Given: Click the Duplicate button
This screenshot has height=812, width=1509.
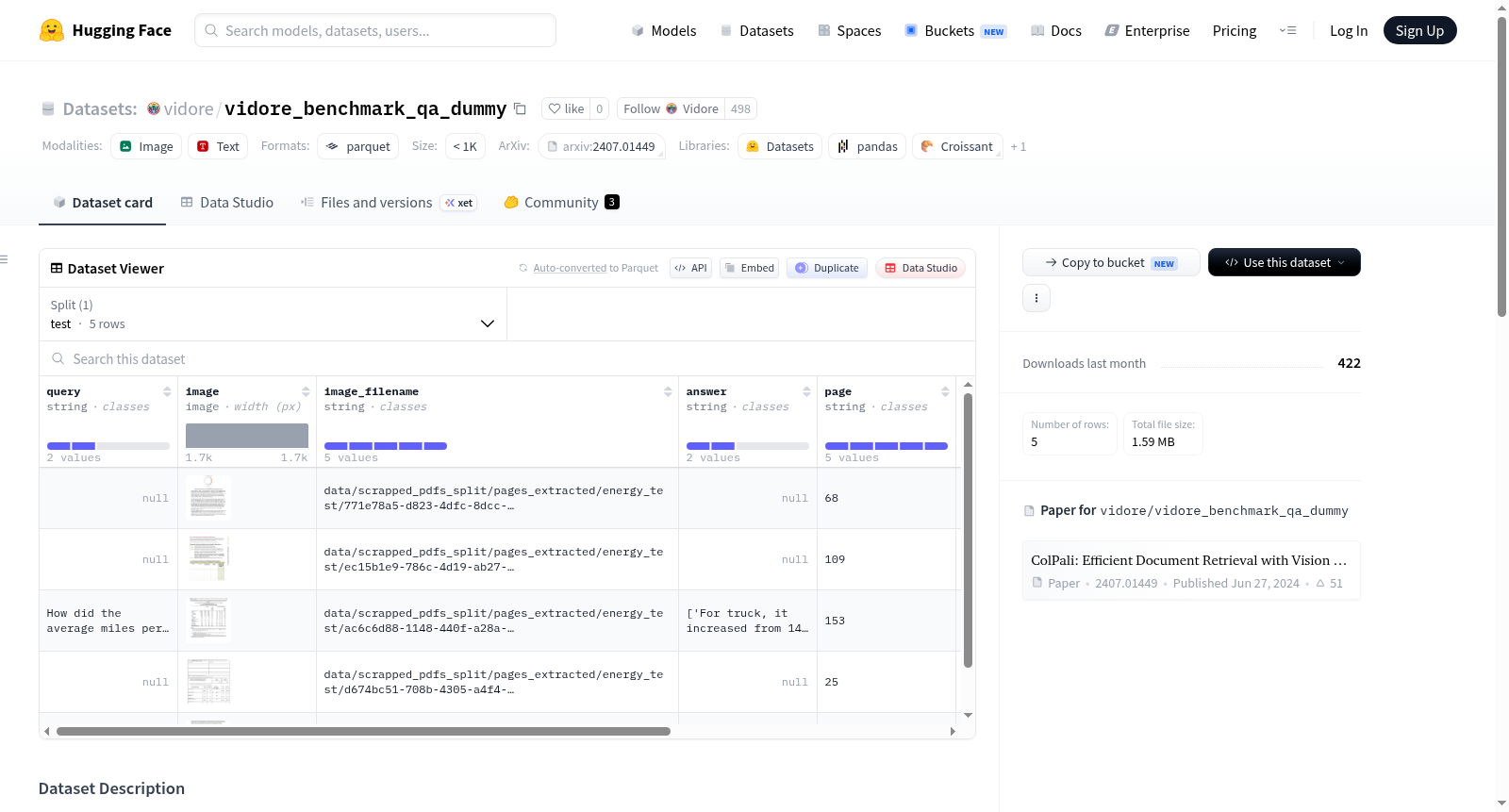Looking at the screenshot, I should click(x=827, y=268).
